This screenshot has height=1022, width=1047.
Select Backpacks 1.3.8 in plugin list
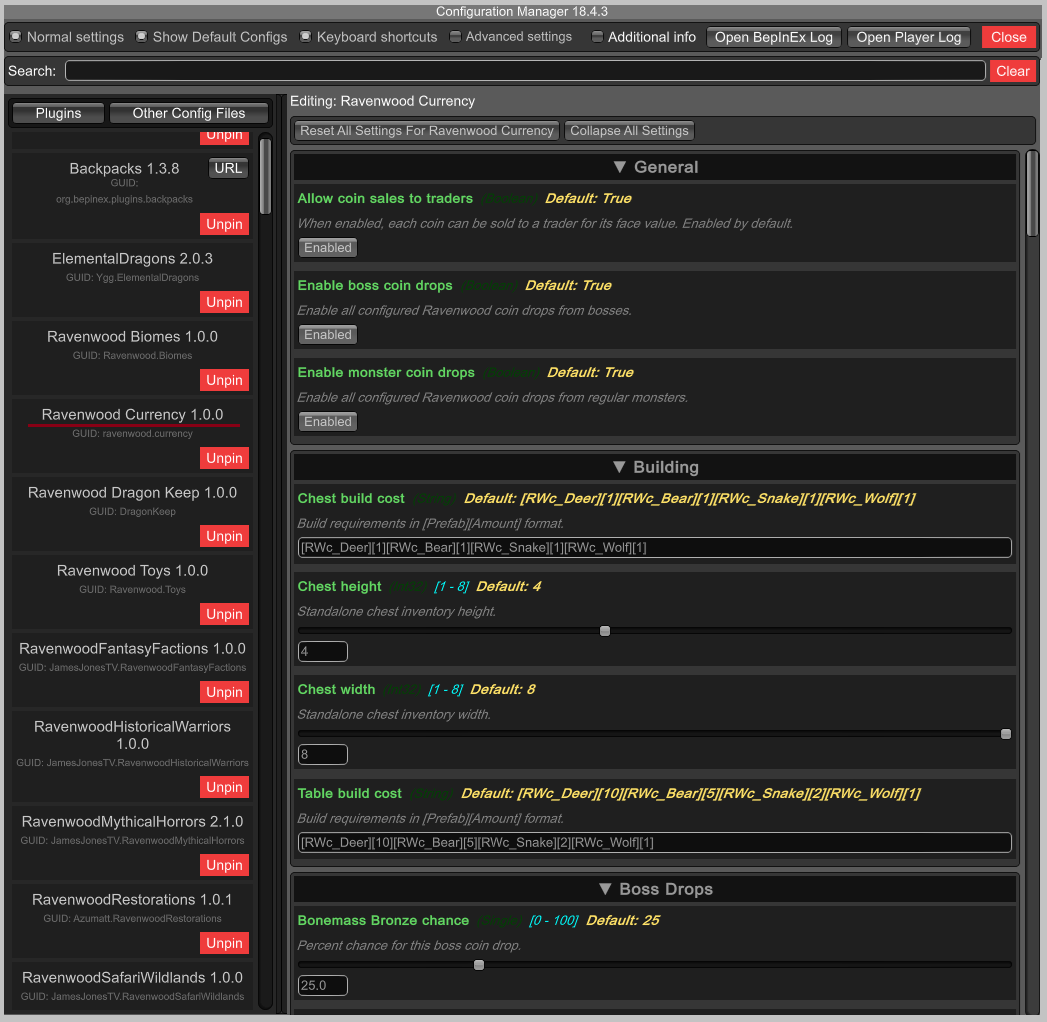pyautogui.click(x=124, y=169)
